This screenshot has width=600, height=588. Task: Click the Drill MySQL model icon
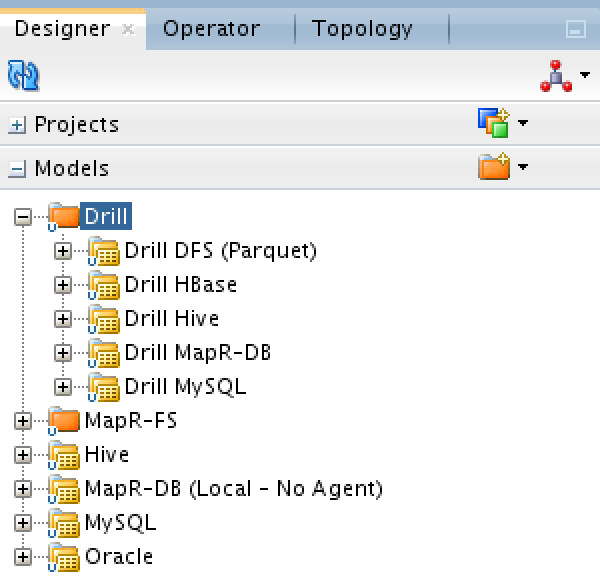pos(103,387)
